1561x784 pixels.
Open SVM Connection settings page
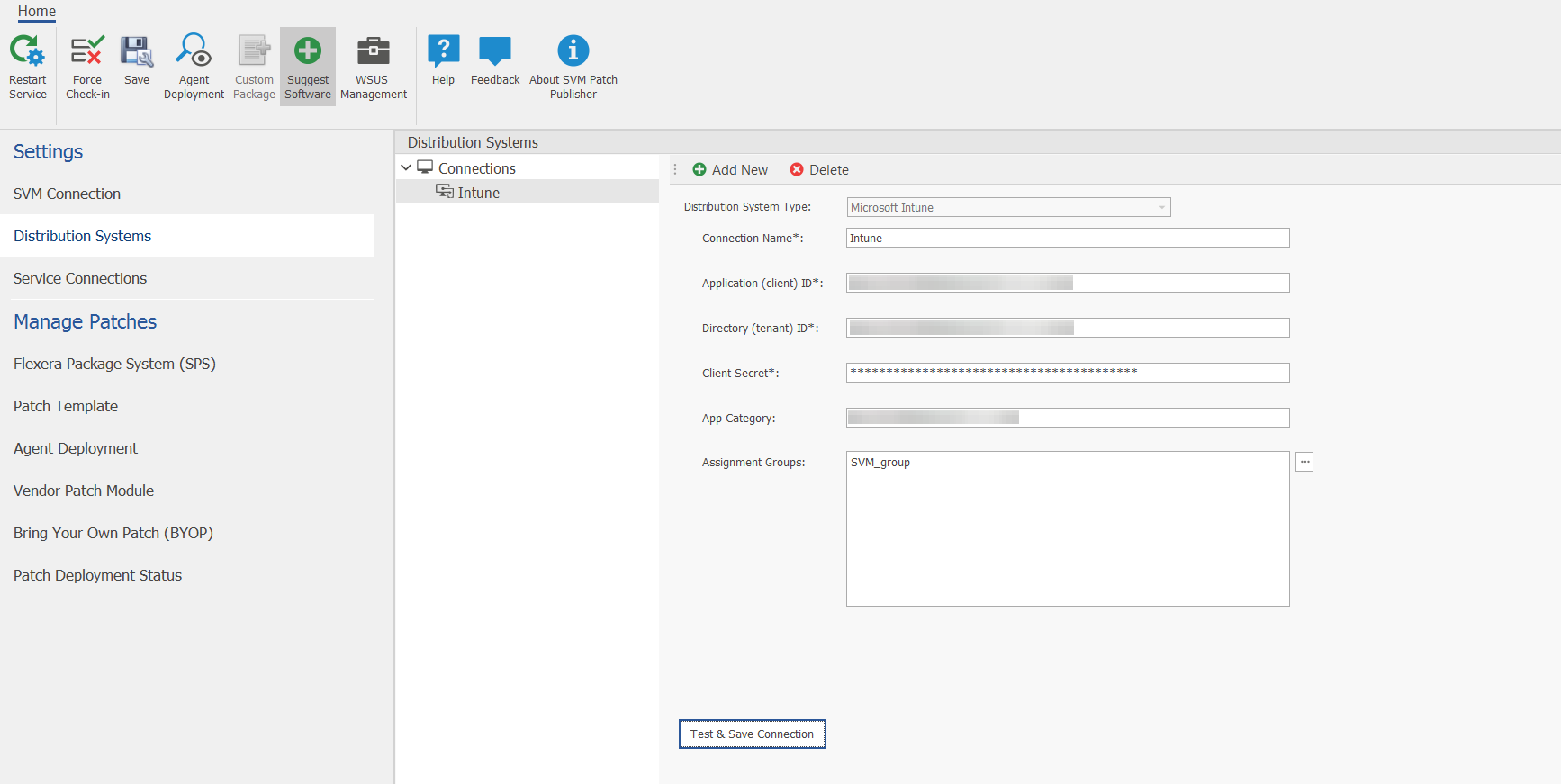point(67,194)
